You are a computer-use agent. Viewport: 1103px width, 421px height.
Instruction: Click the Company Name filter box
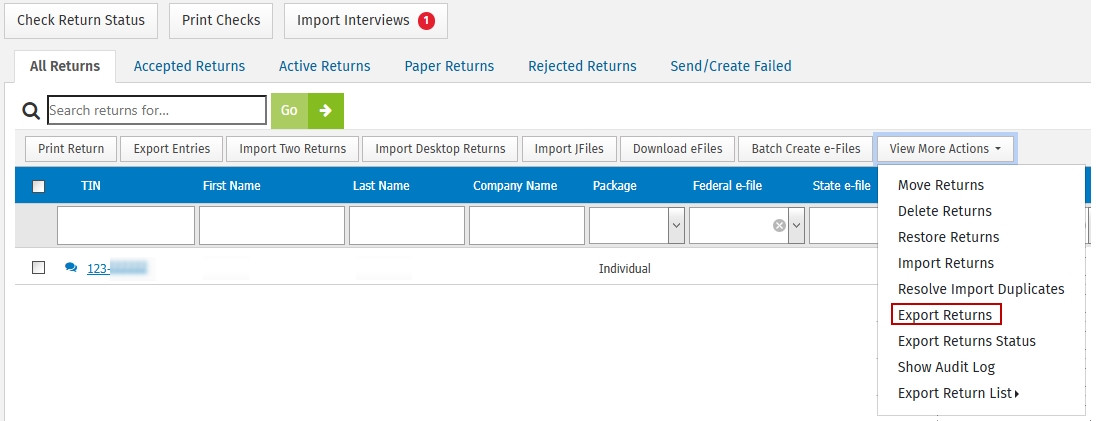[527, 225]
